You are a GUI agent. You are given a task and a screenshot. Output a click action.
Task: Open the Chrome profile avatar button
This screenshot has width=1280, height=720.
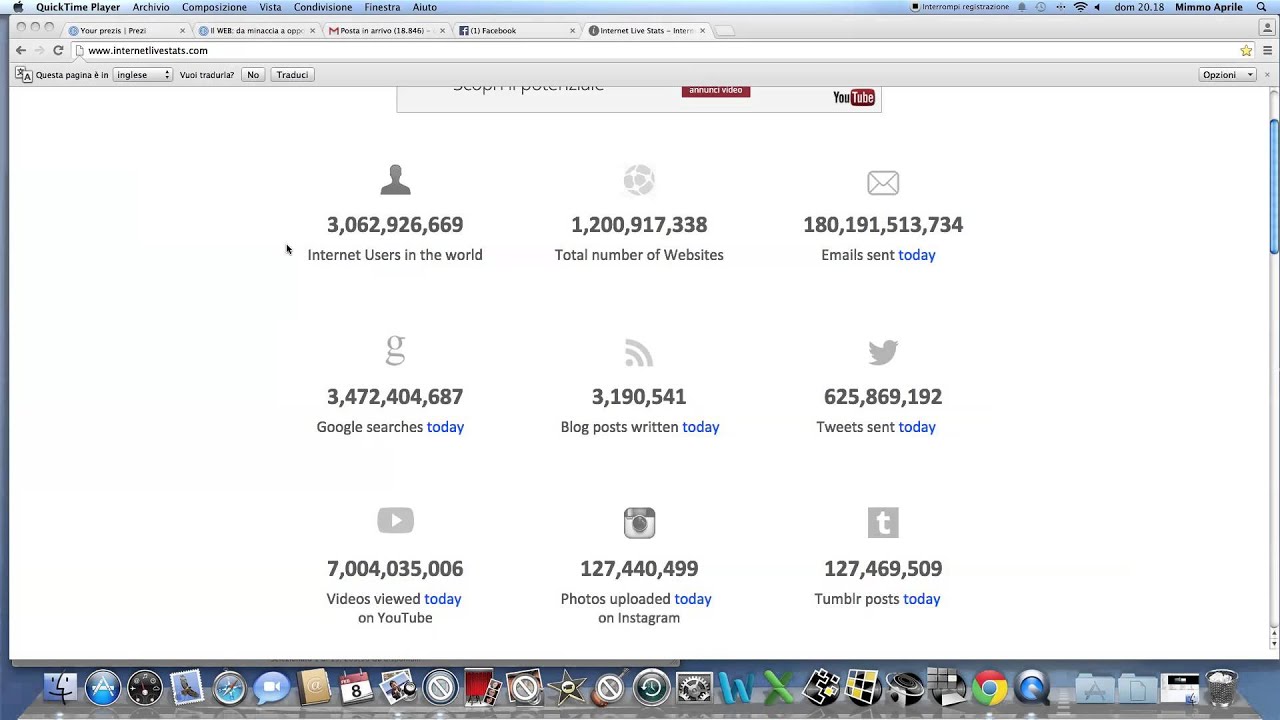(x=1267, y=28)
